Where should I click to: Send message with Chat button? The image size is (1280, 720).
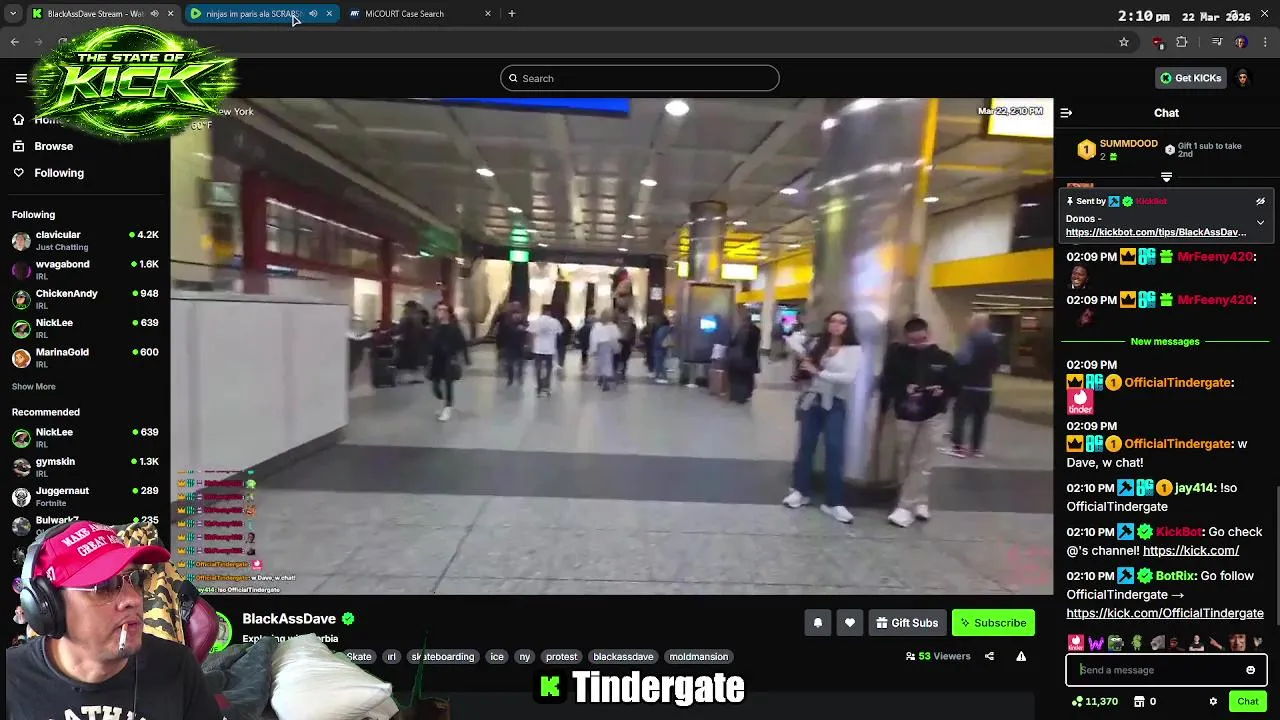tap(1248, 702)
